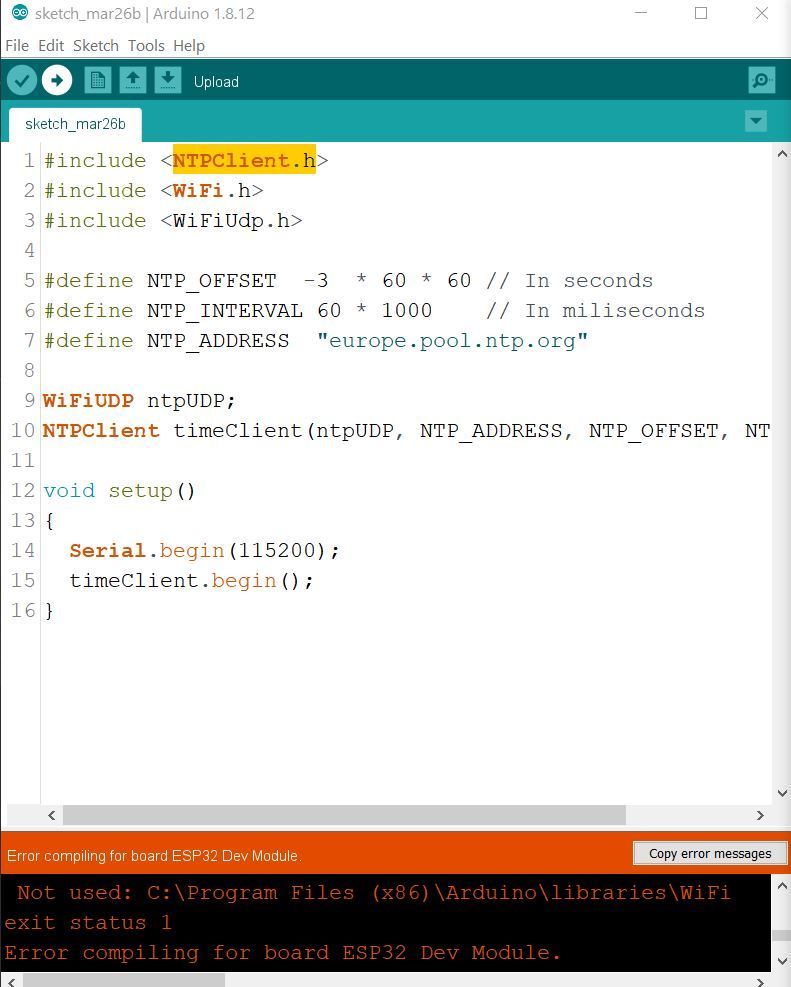Click the timeClient.begin() line
Screen dimensions: 791x987
[191, 580]
